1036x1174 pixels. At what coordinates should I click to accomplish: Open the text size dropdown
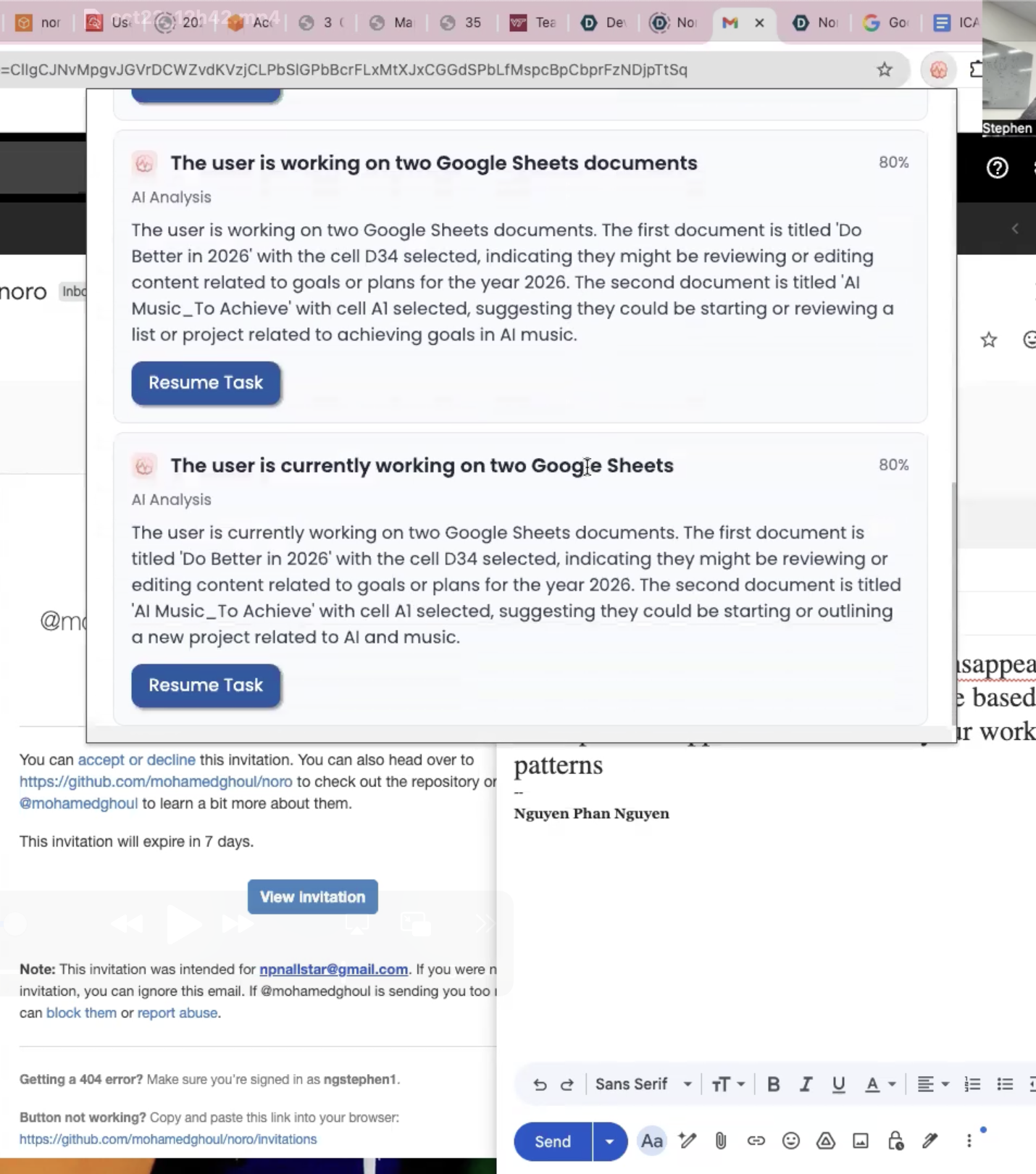(728, 1084)
